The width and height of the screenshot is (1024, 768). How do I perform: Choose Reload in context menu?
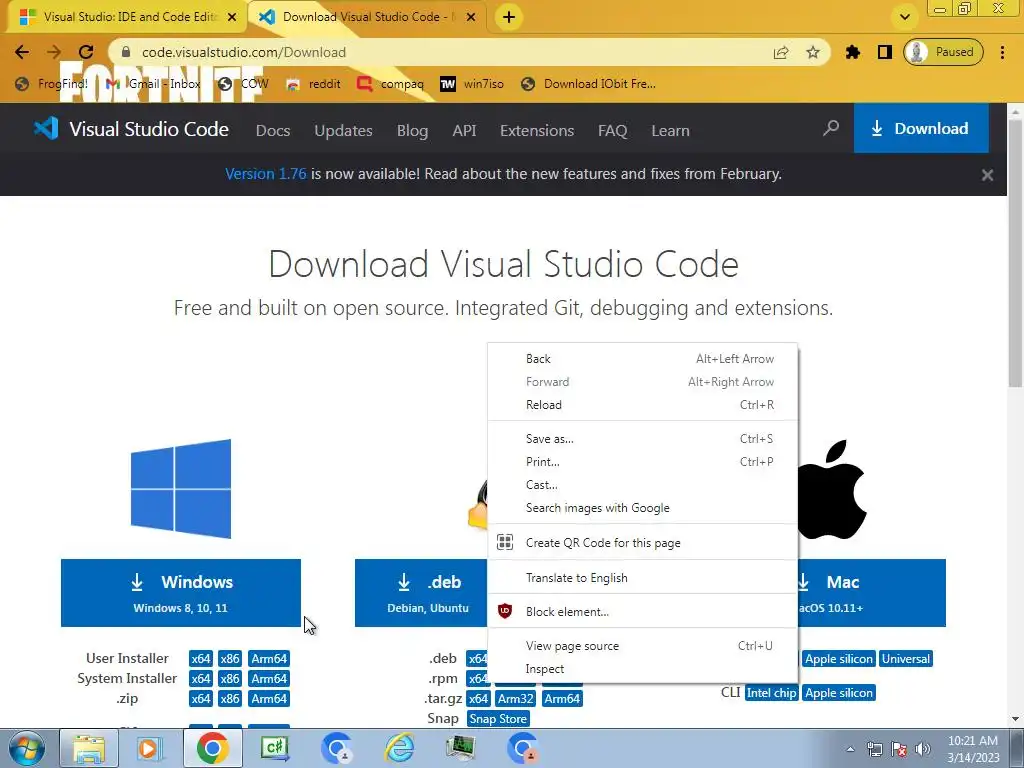643,405
